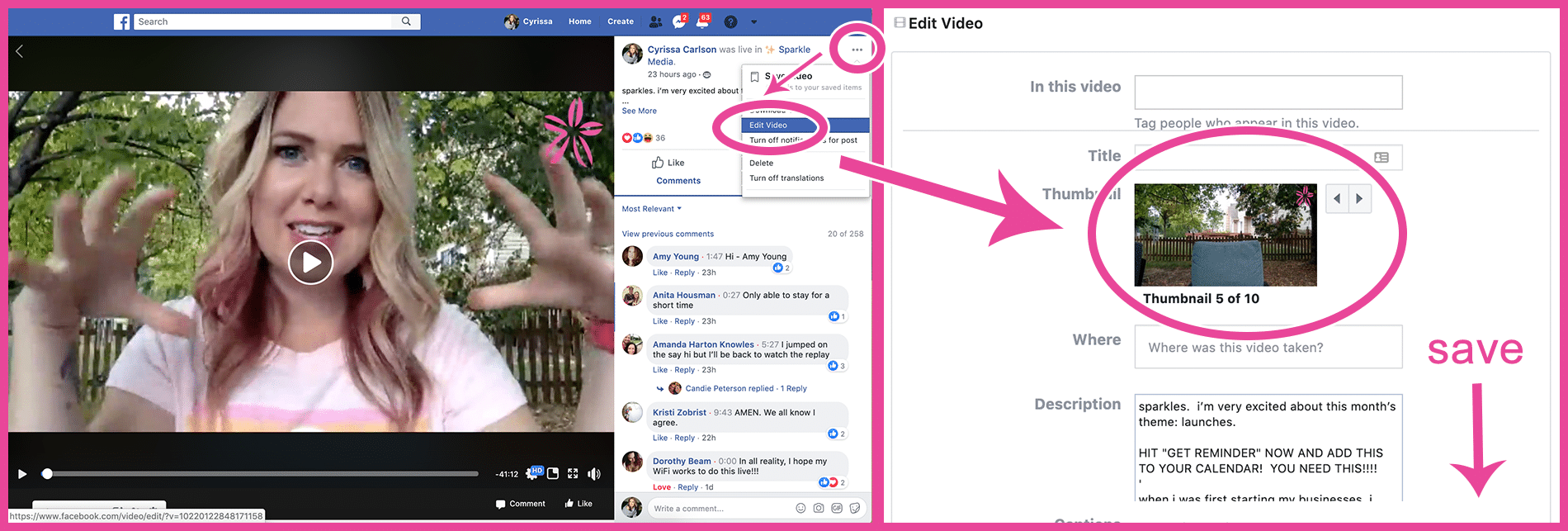Click Comment below the video player
Viewport: 1568px width, 531px height.
[x=521, y=504]
